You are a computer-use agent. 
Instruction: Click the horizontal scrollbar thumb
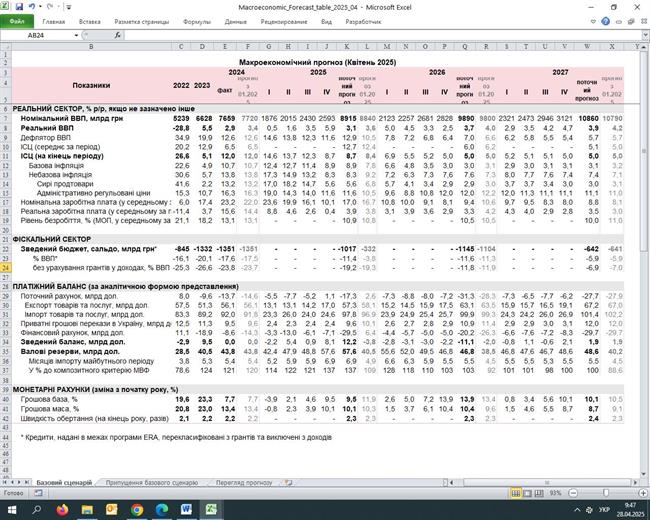547,483
